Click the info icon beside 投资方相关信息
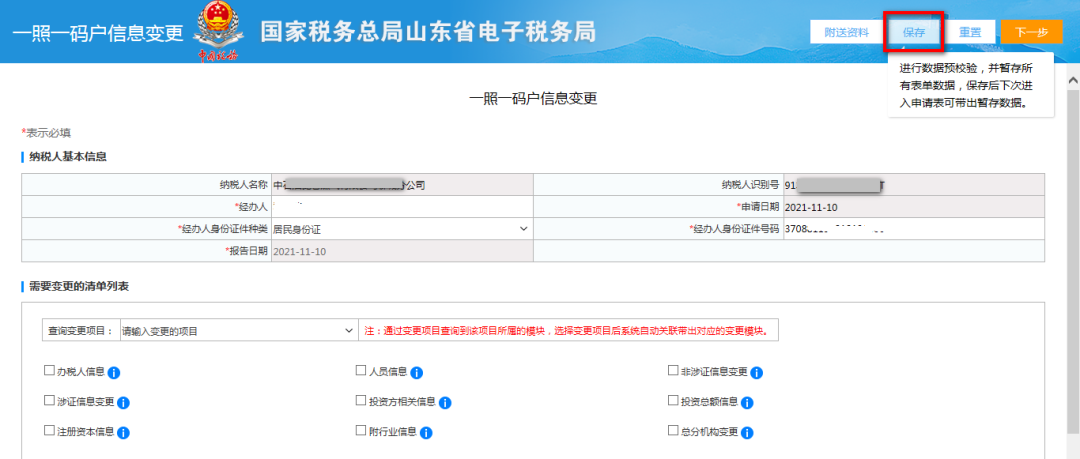Image resolution: width=1080 pixels, height=459 pixels. point(445,403)
